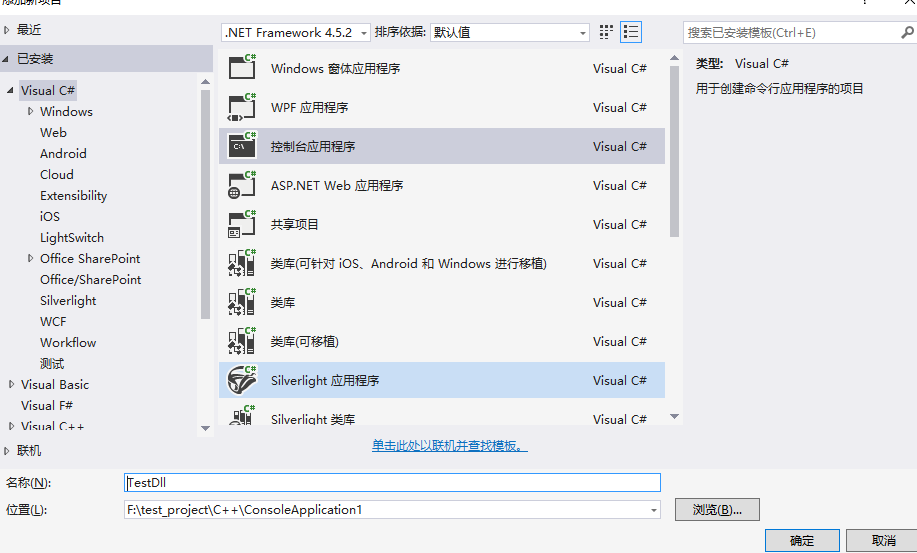Select the Cloud category

coord(57,175)
